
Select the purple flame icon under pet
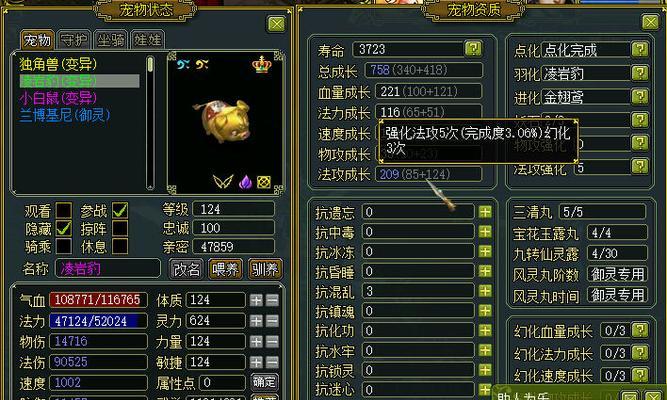pos(245,182)
